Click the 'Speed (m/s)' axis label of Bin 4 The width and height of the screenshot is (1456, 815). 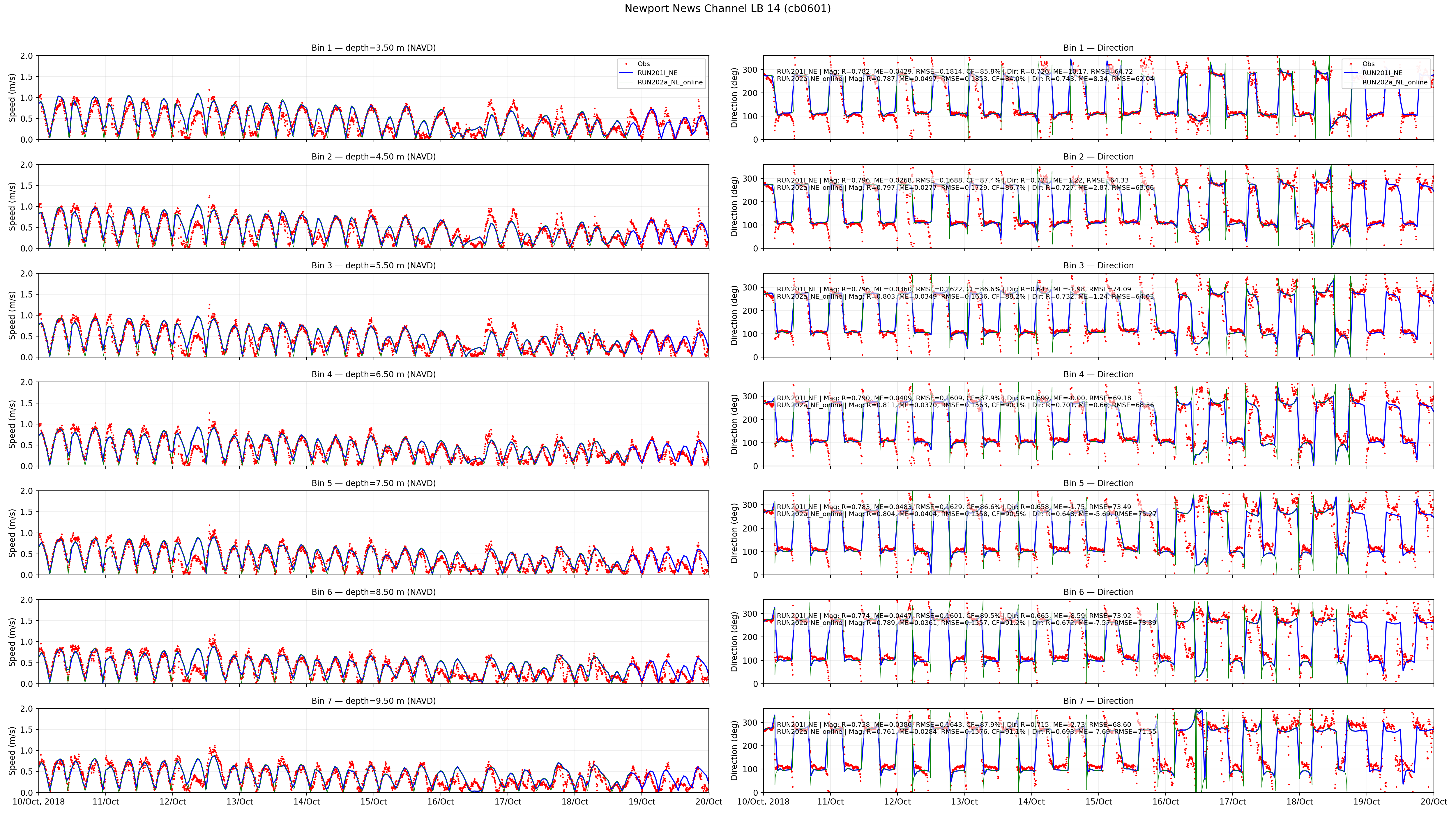tap(13, 424)
